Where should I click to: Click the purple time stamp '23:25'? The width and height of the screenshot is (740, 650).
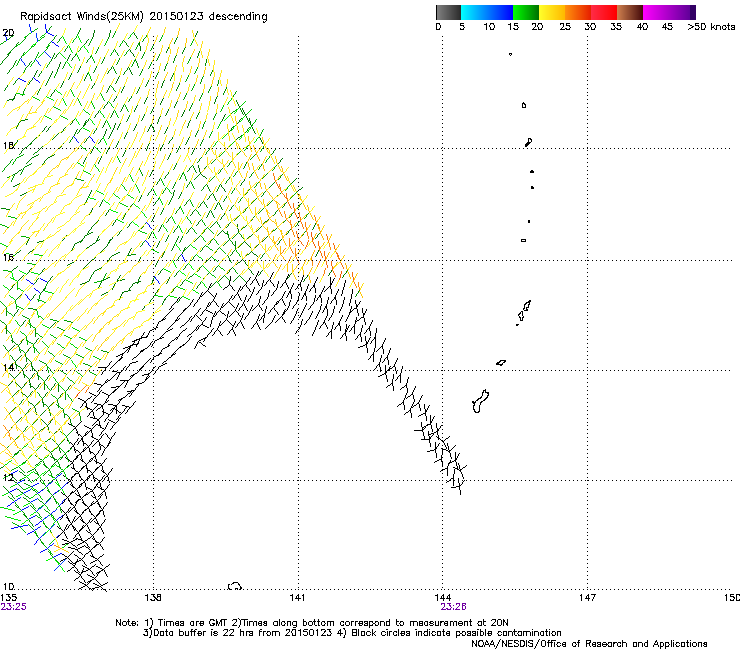pos(14,607)
